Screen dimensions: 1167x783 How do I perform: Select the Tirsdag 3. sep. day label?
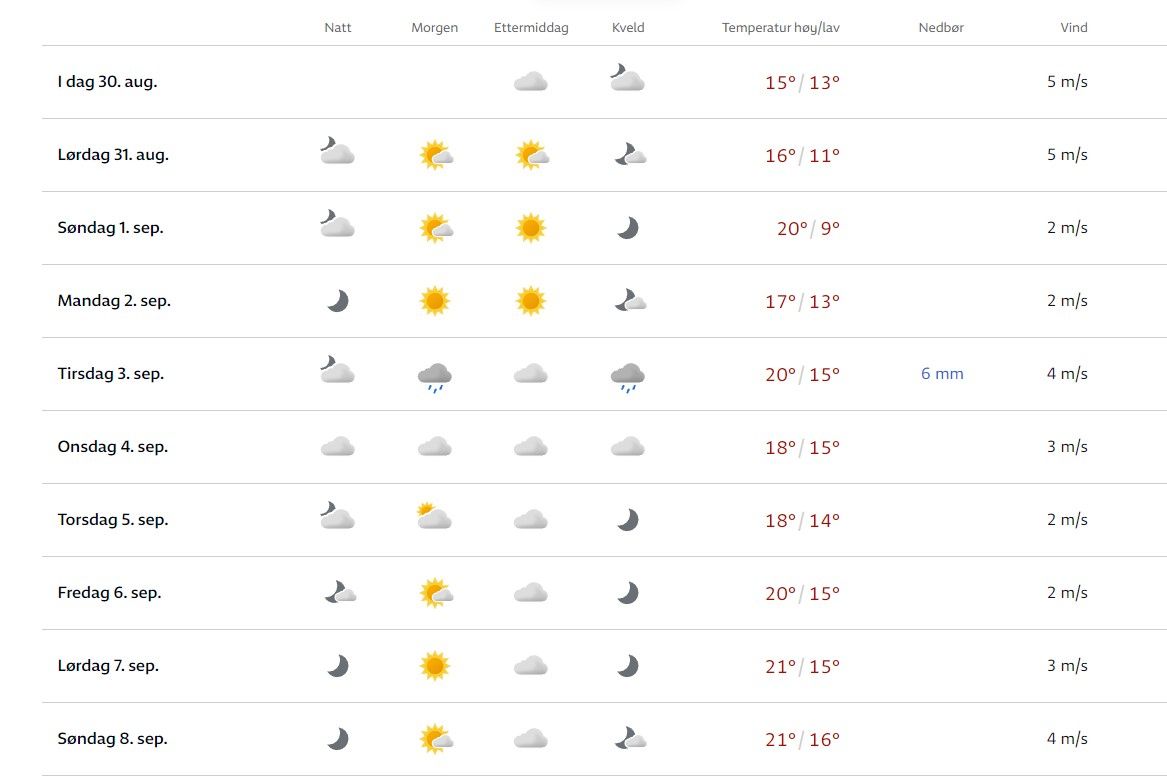111,374
